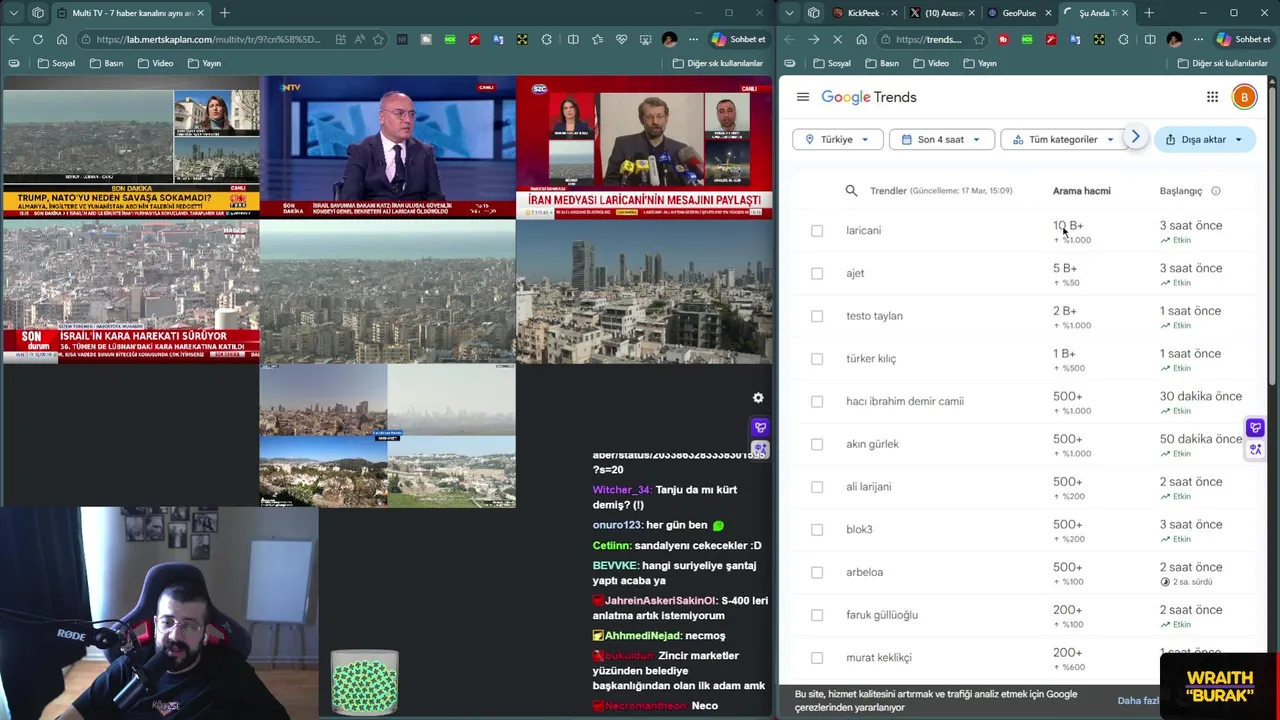This screenshot has width=1280, height=720.
Task: Check the ajet trend checkbox
Action: click(x=817, y=273)
